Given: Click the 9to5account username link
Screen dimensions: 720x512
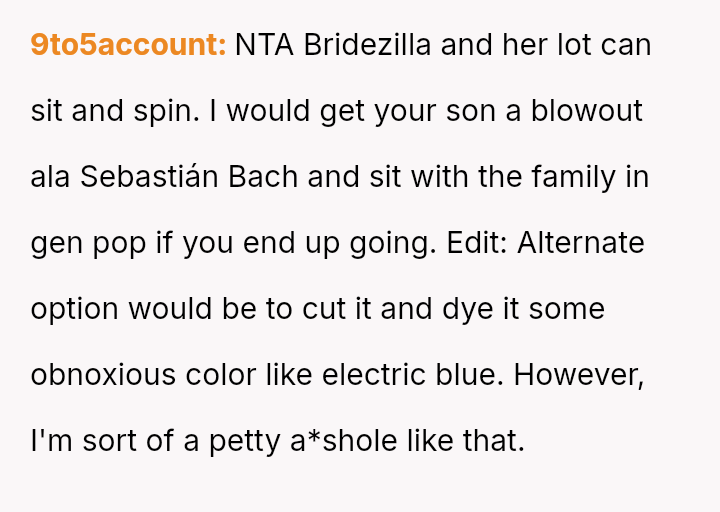Looking at the screenshot, I should pos(128,45).
